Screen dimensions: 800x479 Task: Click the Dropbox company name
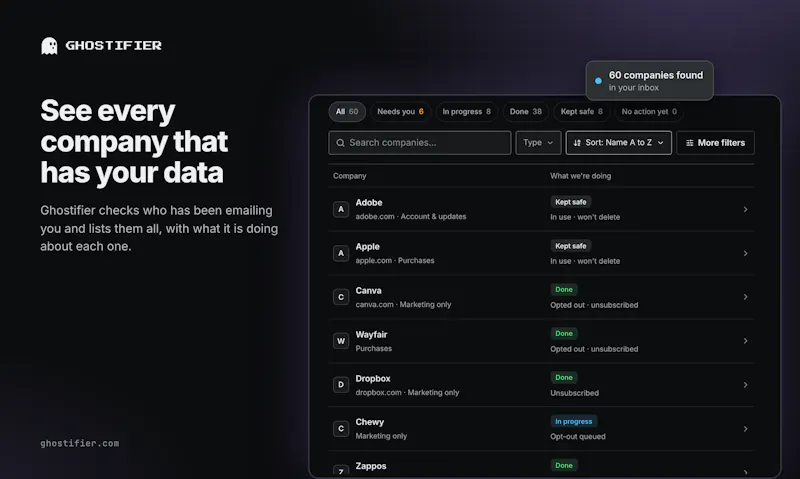(373, 379)
